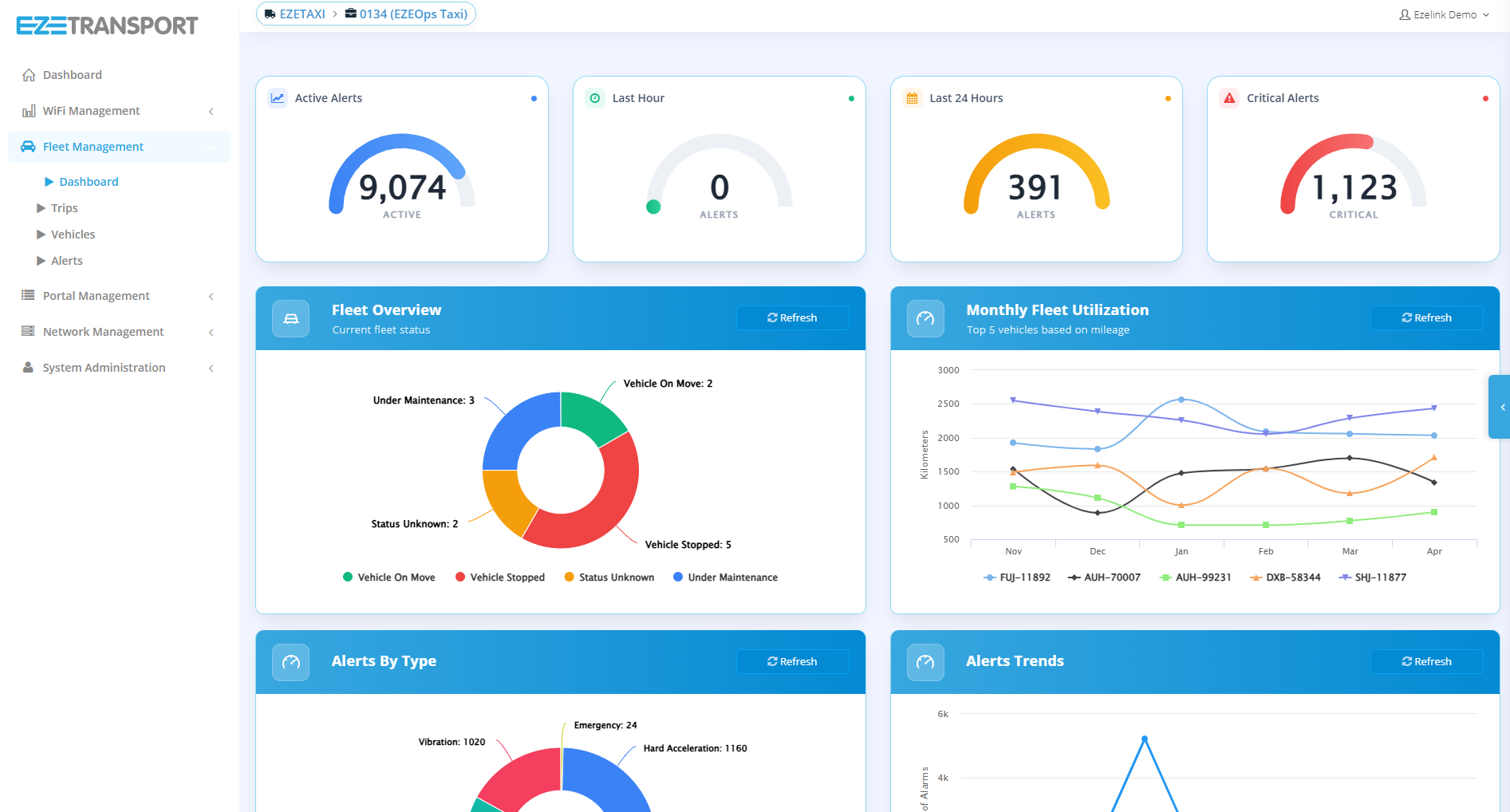Refresh the Alerts Trends panel
1510x812 pixels.
click(x=1426, y=661)
